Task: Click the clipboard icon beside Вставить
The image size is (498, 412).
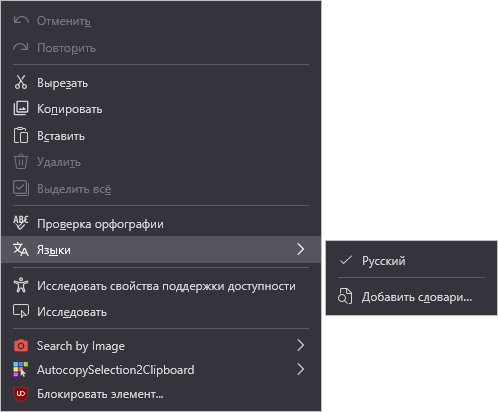Action: tap(21, 135)
